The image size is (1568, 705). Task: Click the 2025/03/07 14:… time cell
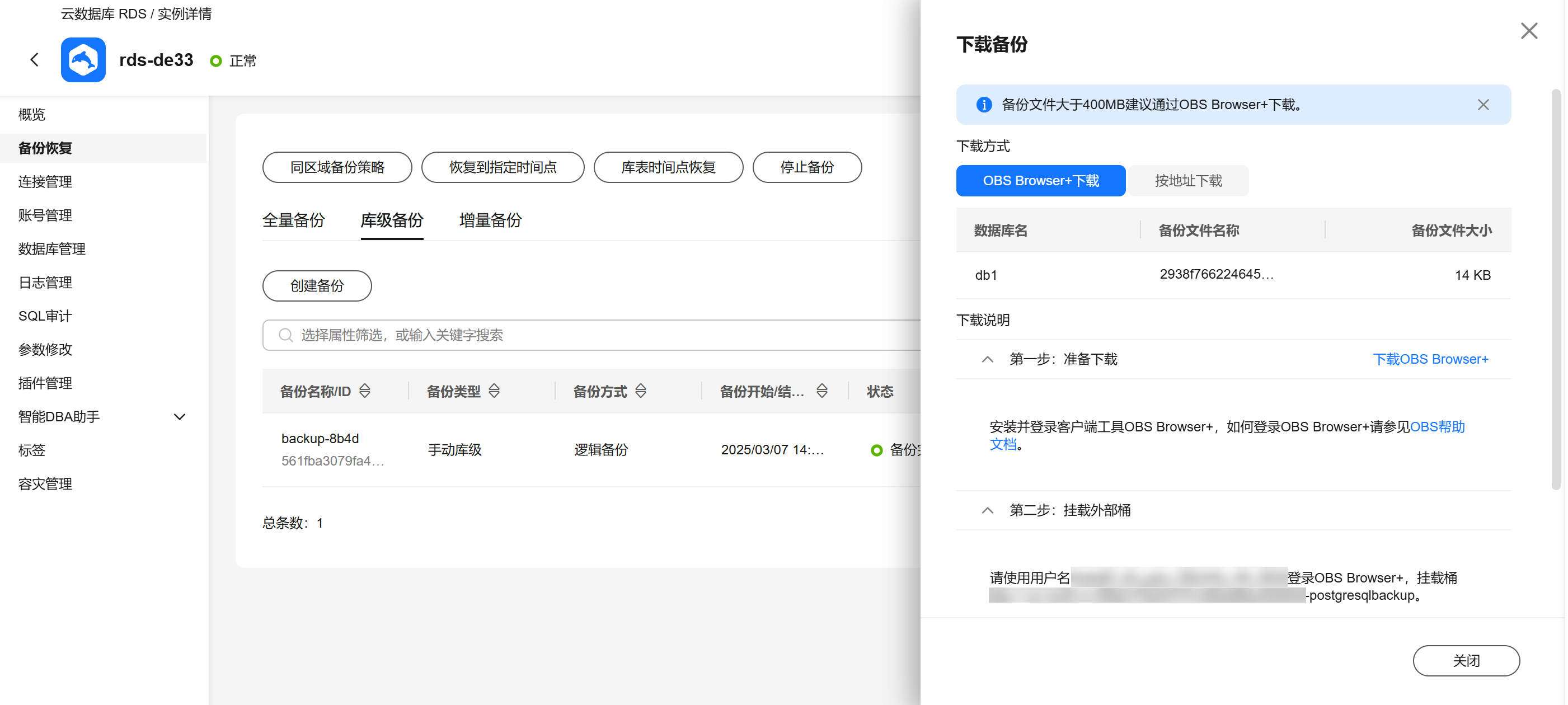(772, 450)
